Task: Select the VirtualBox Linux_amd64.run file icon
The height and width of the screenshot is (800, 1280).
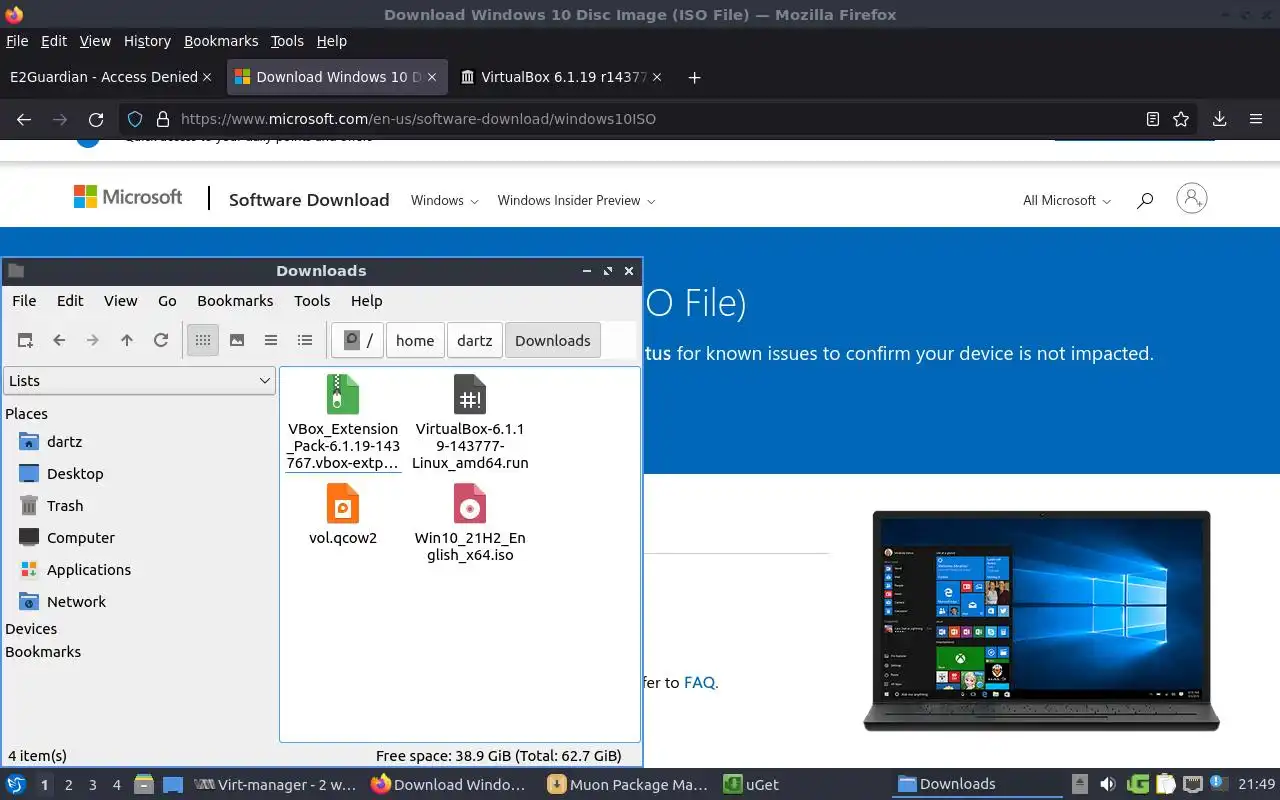Action: point(470,394)
